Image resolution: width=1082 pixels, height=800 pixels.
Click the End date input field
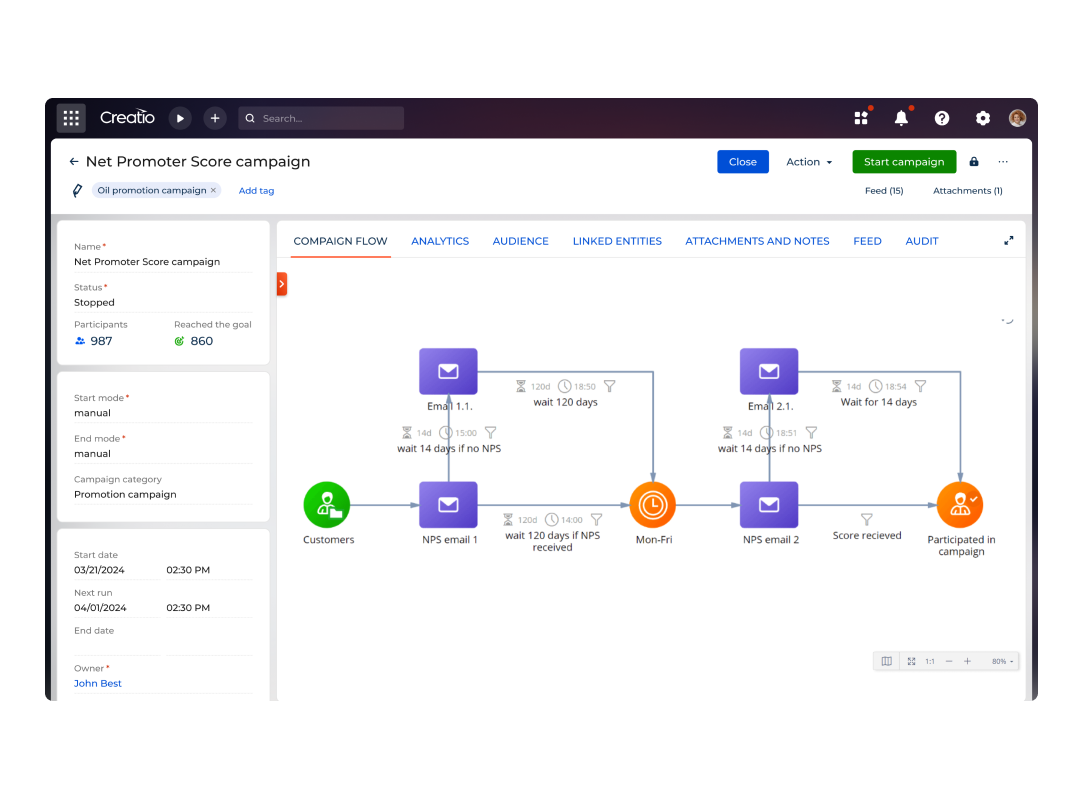(x=117, y=645)
